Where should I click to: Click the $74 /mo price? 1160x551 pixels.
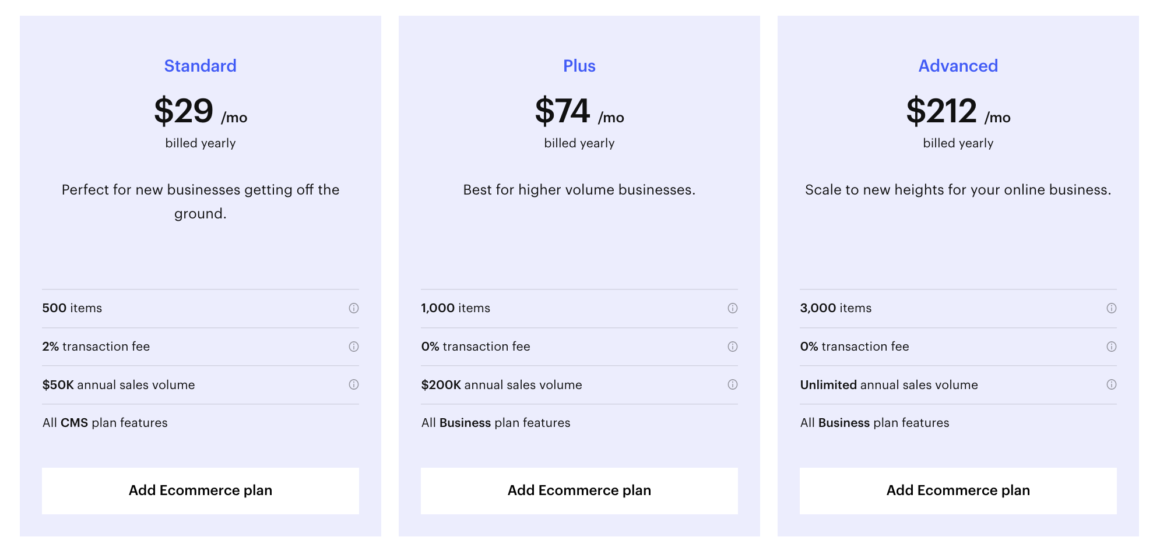click(579, 112)
